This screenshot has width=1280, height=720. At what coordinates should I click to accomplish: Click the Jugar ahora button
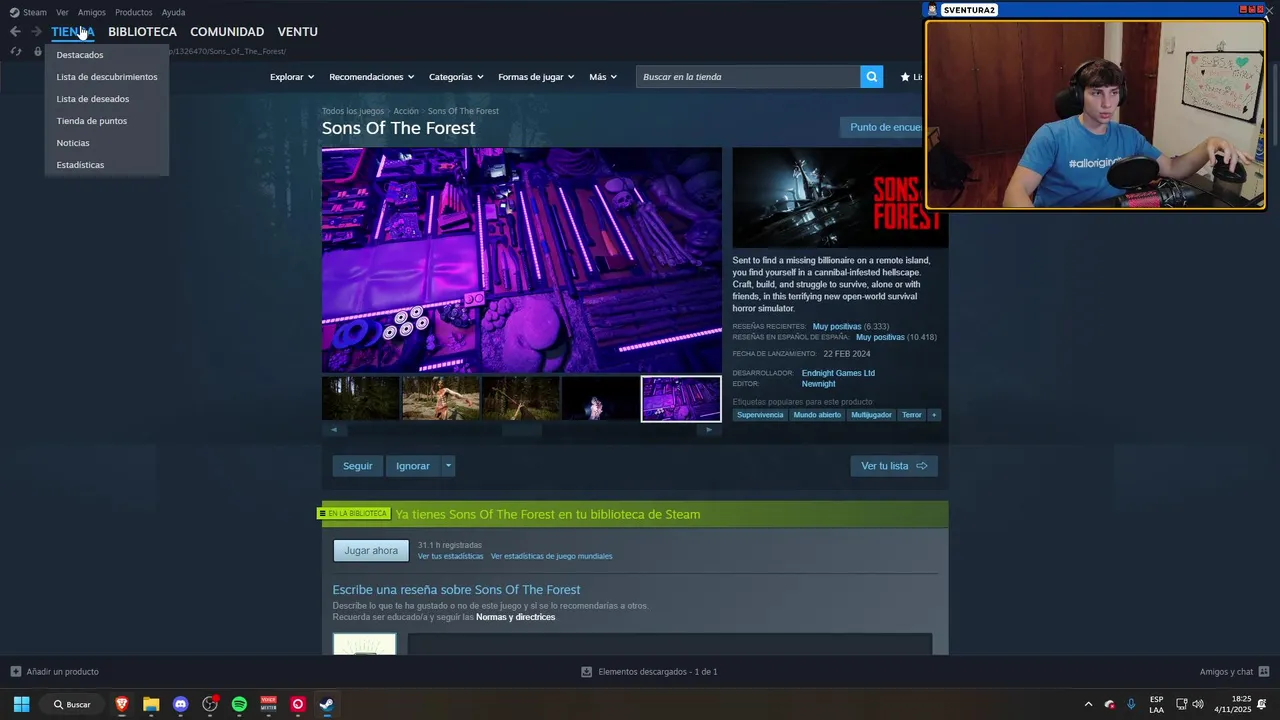click(371, 551)
